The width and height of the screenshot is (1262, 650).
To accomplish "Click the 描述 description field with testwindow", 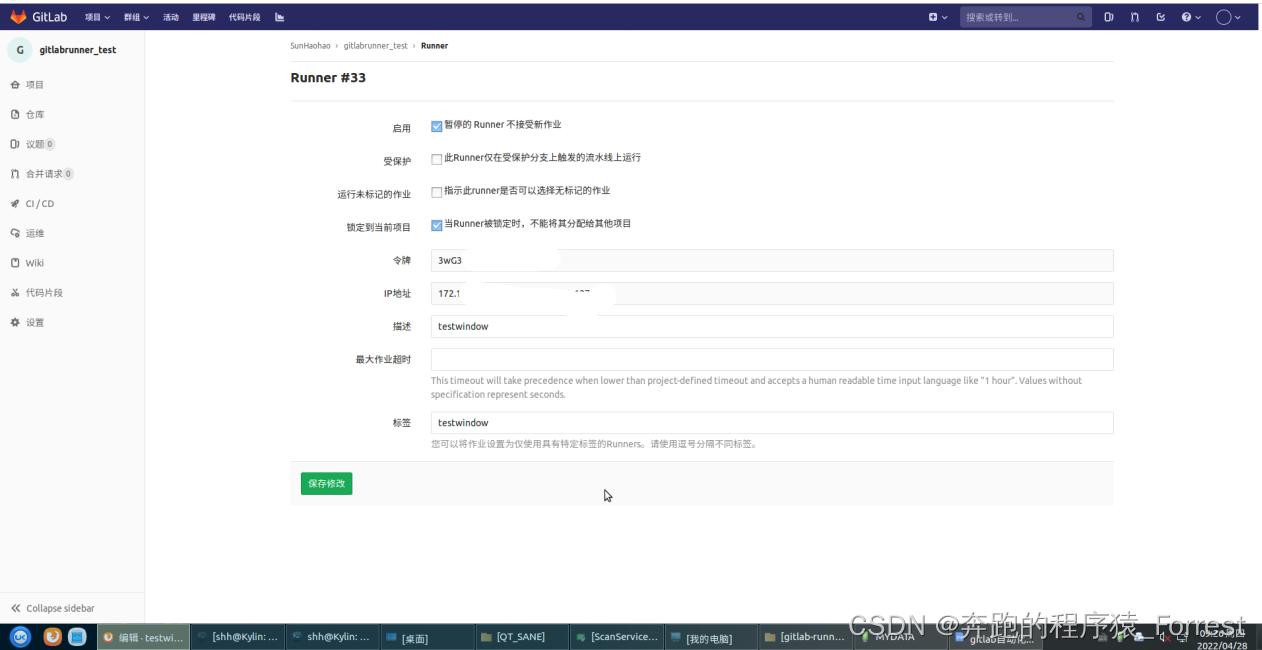I will [x=772, y=326].
